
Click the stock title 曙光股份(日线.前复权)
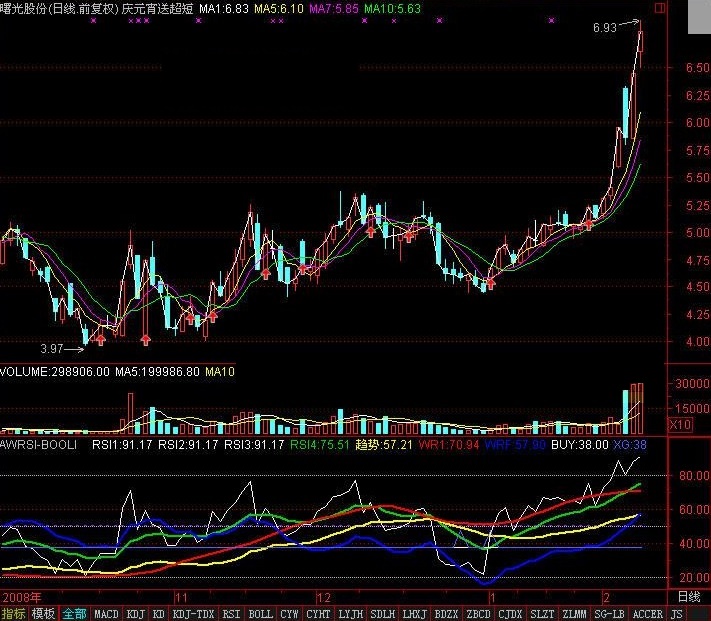[59, 8]
